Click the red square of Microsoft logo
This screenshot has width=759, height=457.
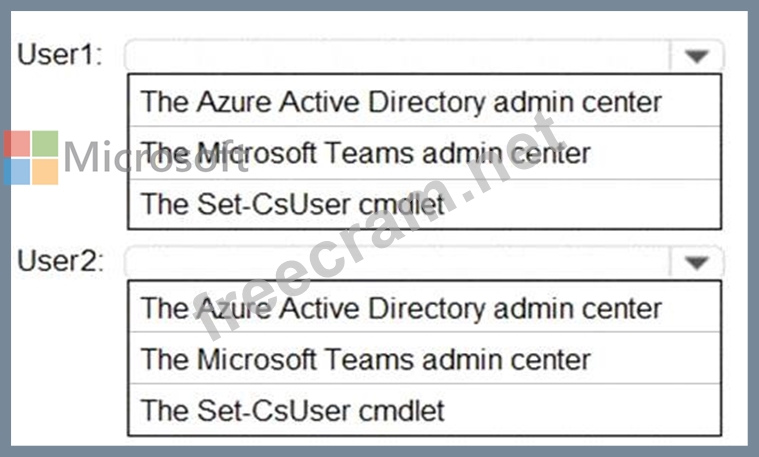coord(16,144)
